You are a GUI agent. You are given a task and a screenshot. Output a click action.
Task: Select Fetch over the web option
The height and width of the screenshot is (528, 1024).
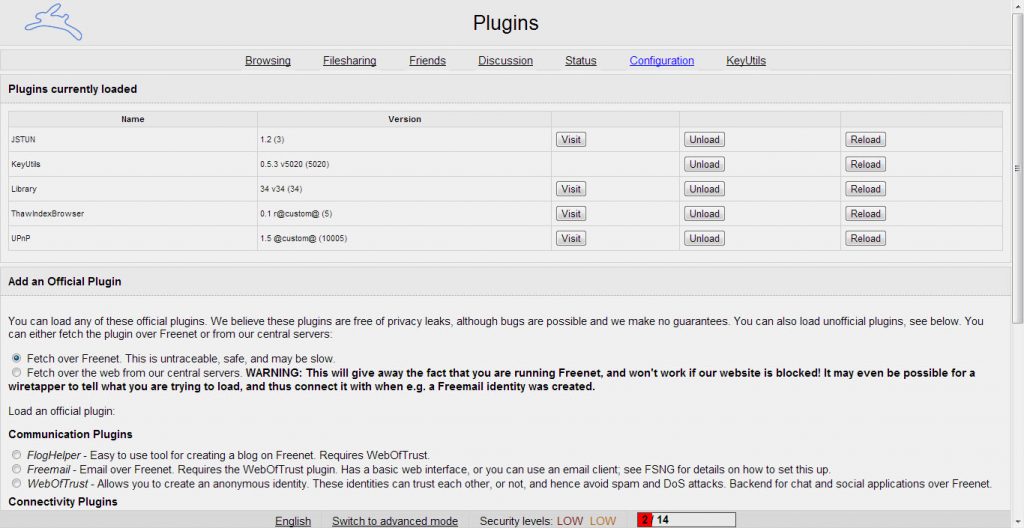point(16,373)
